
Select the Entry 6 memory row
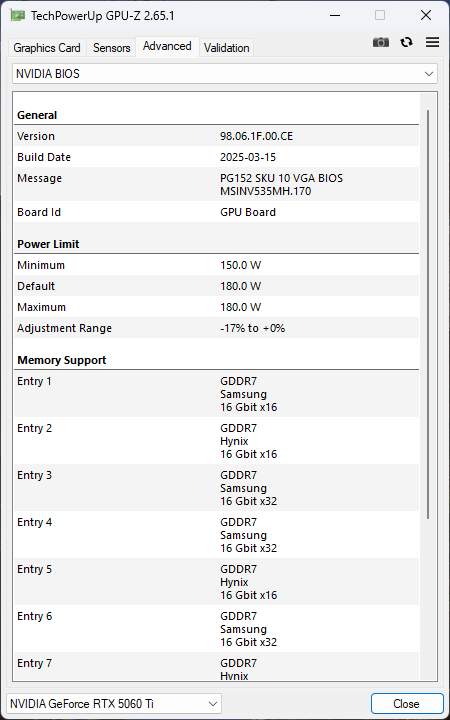(x=216, y=629)
